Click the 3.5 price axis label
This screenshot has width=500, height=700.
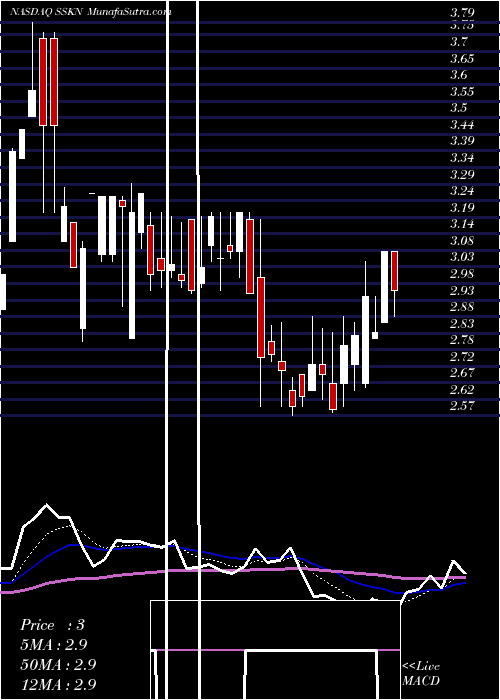[459, 108]
